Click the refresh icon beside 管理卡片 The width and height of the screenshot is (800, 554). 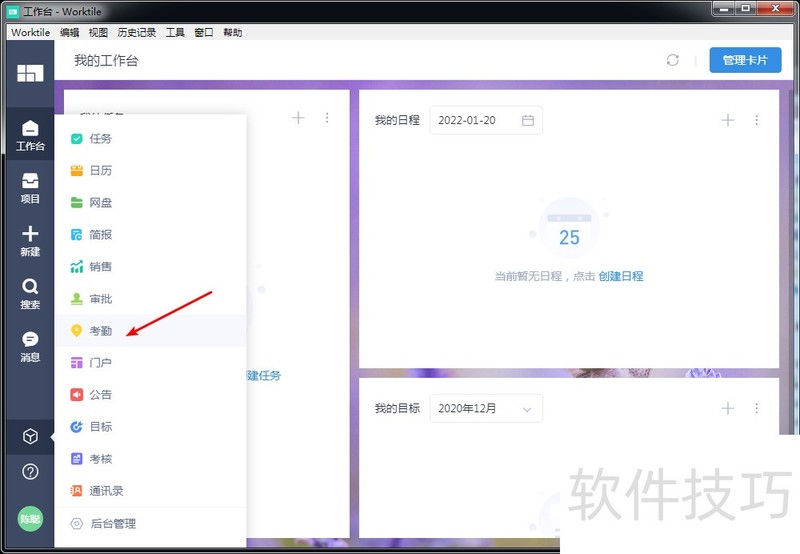[672, 60]
